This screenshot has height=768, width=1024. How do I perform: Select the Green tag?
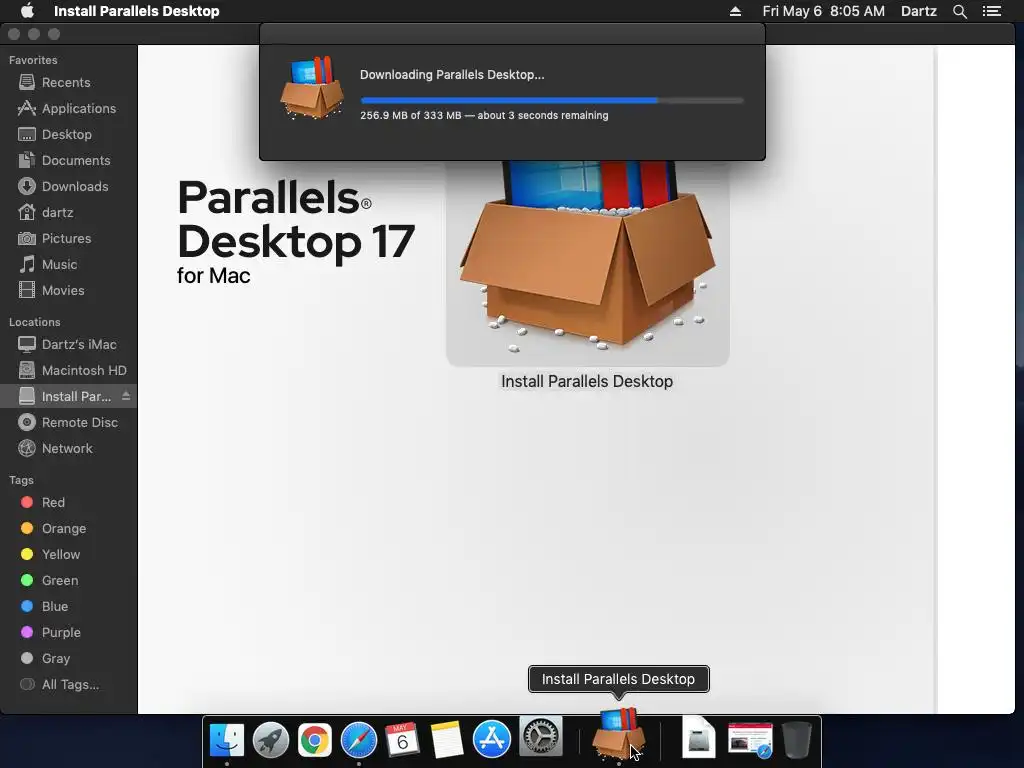pyautogui.click(x=69, y=581)
